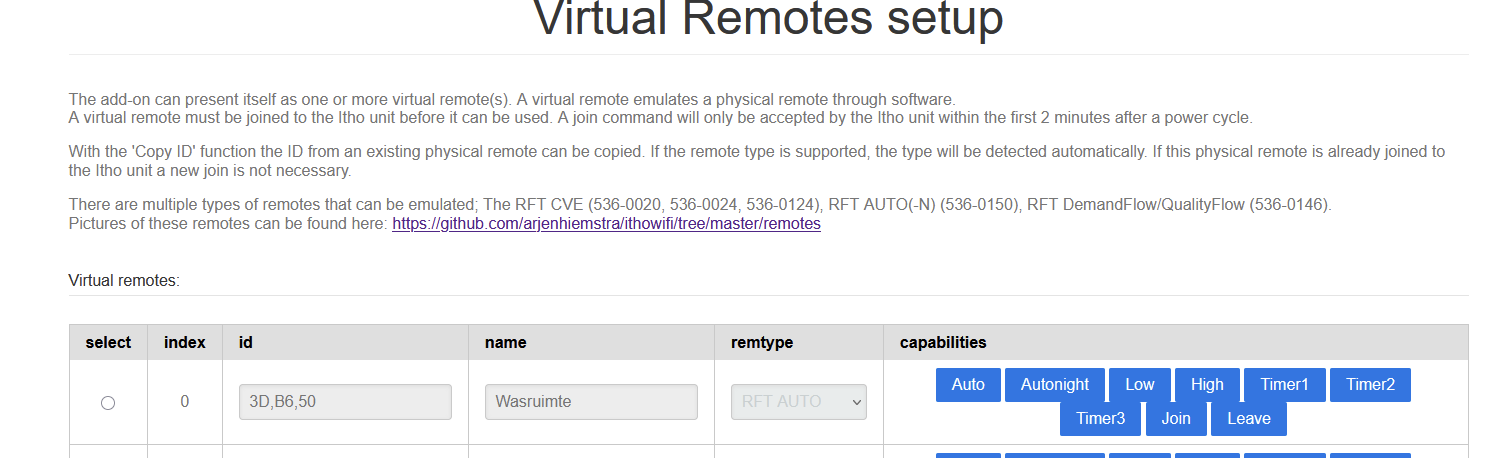The width and height of the screenshot is (1486, 458).
Task: Start Timer3 for Wasruimte remote
Action: 1101,419
